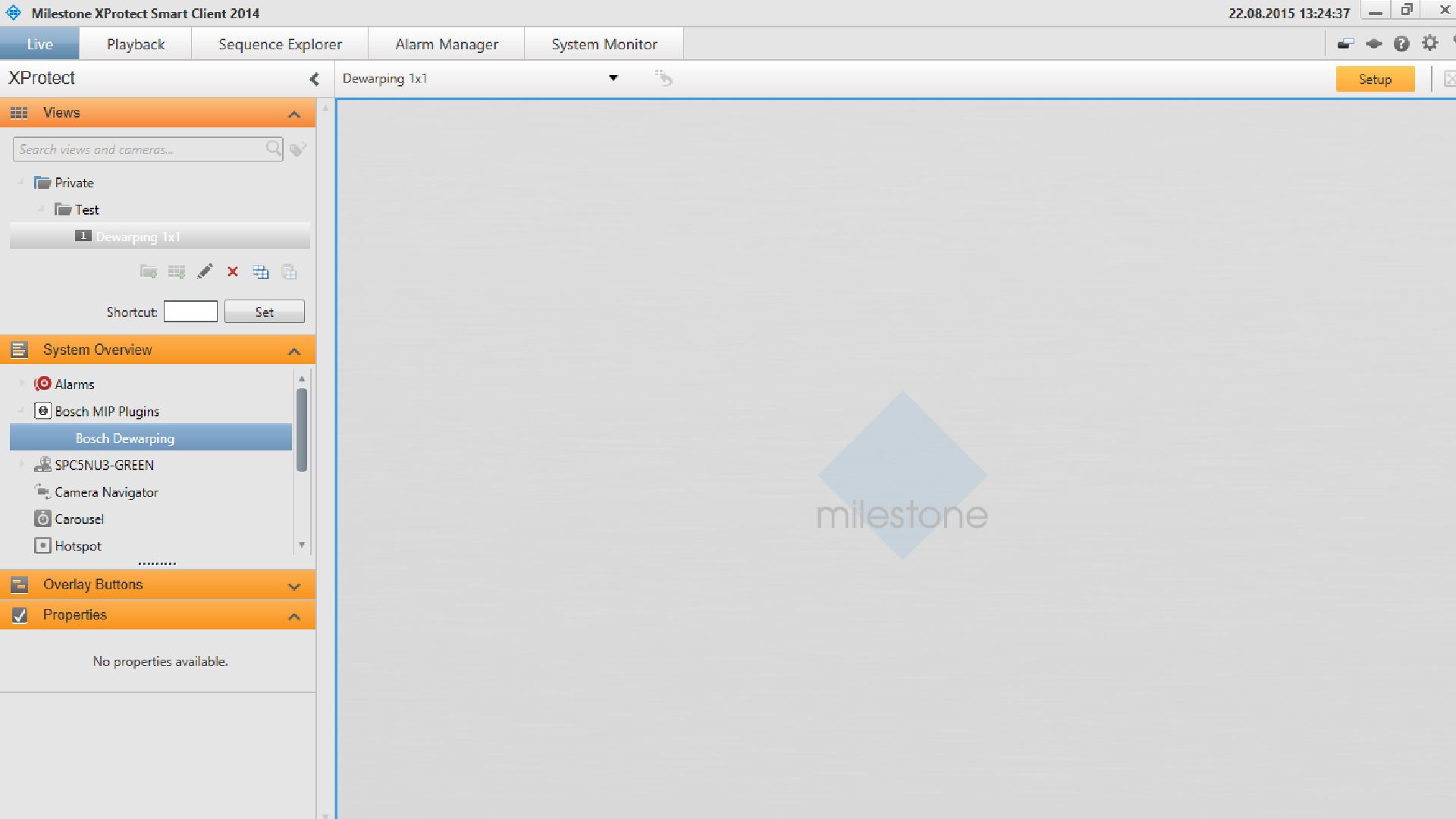Viewport: 1456px width, 819px height.
Task: Open the Options gear icon
Action: tap(1429, 43)
